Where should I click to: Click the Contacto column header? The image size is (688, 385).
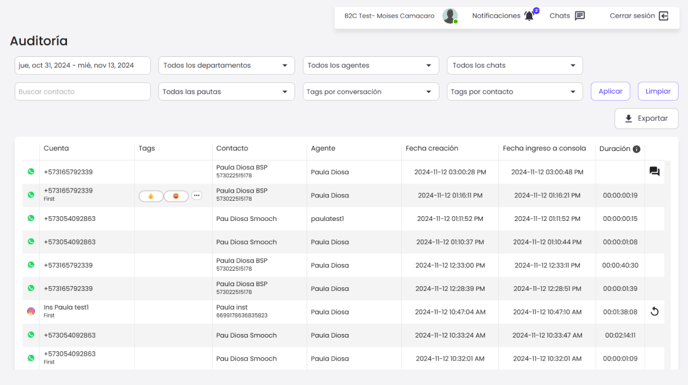coord(232,148)
